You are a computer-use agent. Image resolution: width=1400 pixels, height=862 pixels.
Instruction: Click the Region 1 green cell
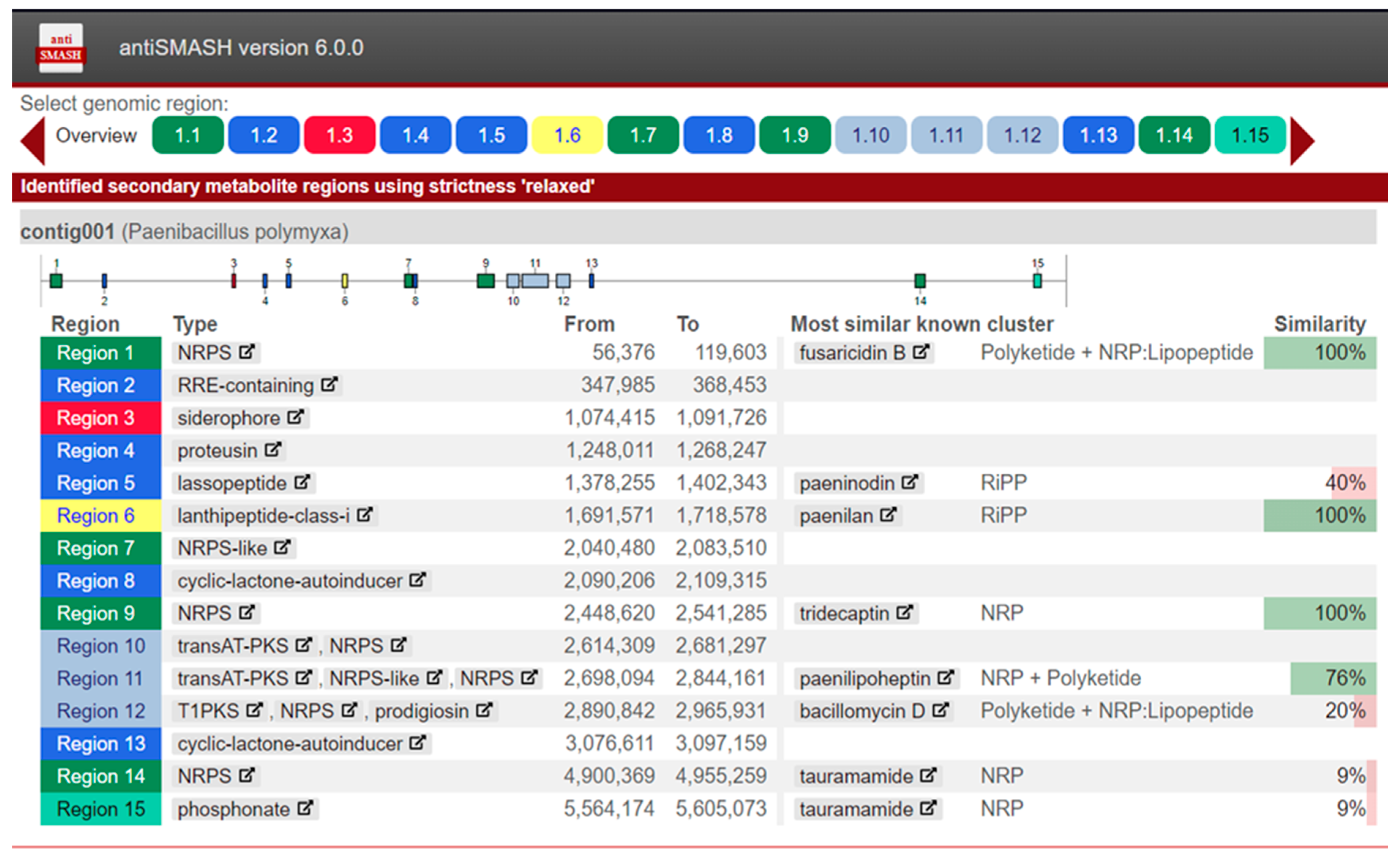pyautogui.click(x=94, y=353)
